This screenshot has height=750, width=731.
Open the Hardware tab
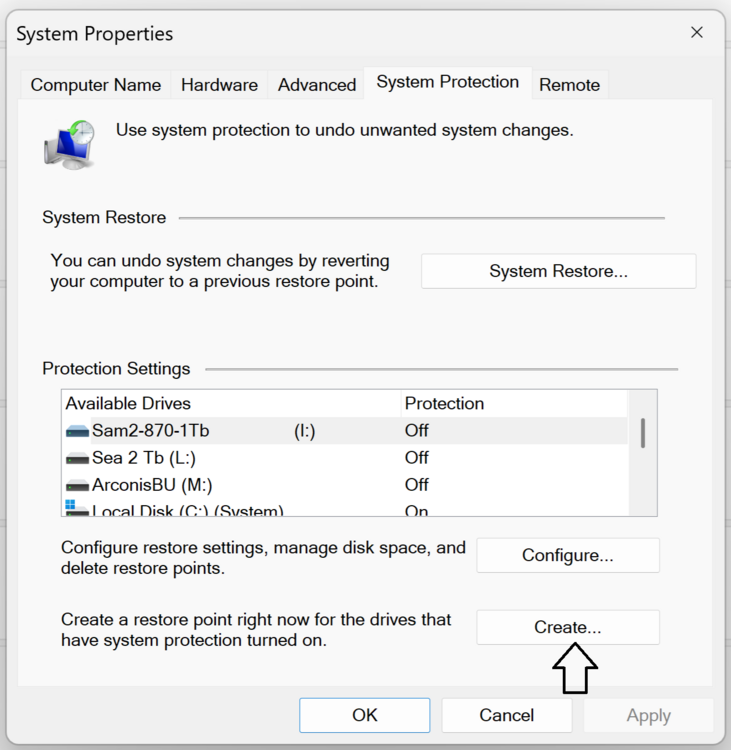219,85
